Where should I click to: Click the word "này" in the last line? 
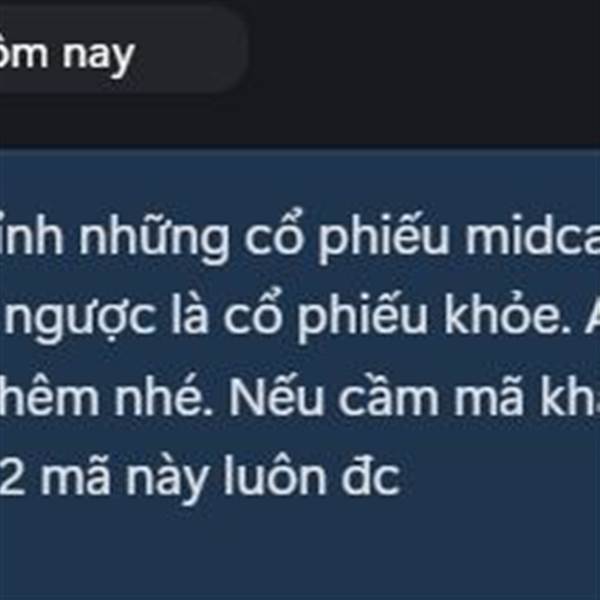pos(167,478)
